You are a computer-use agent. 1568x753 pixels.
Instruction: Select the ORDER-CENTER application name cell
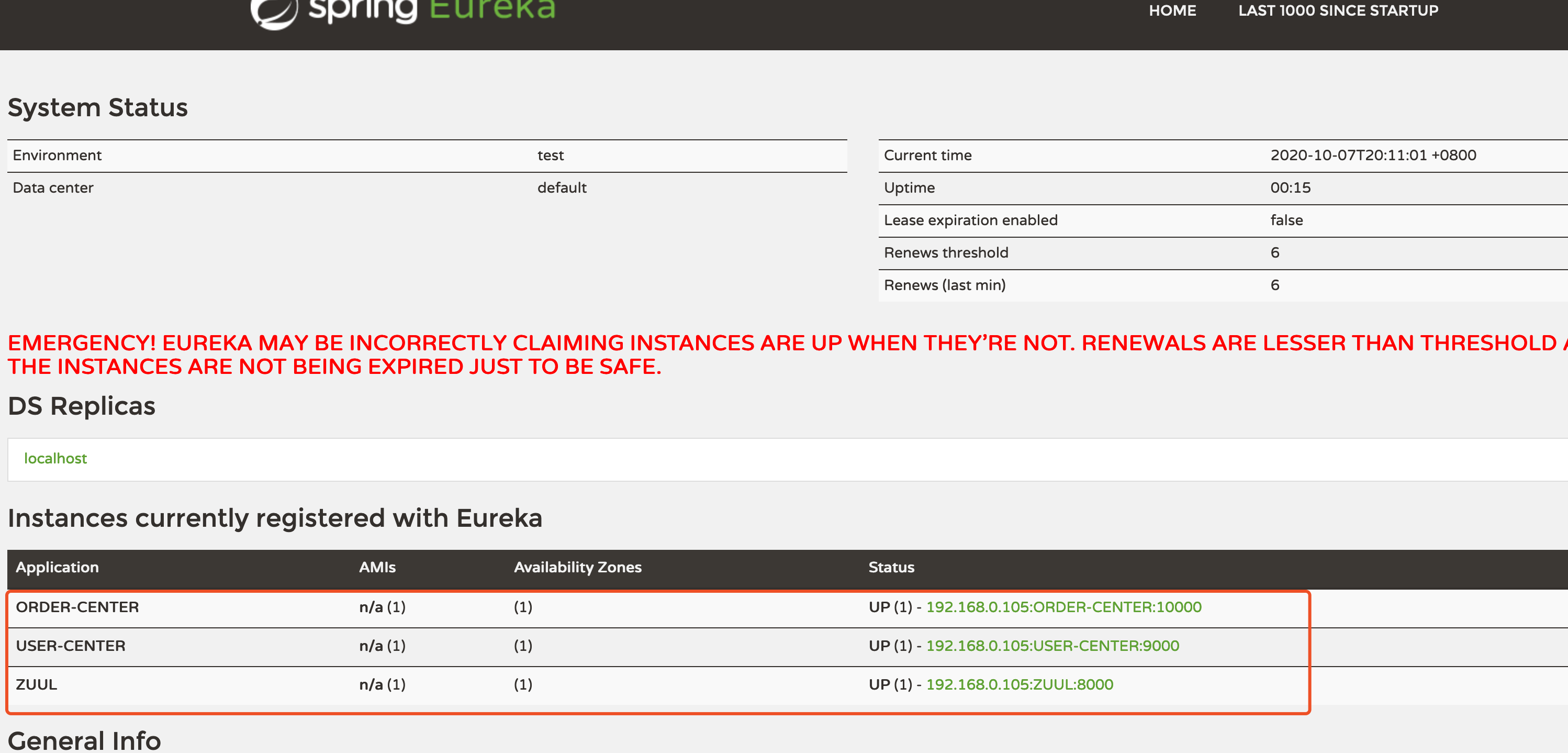click(x=77, y=607)
